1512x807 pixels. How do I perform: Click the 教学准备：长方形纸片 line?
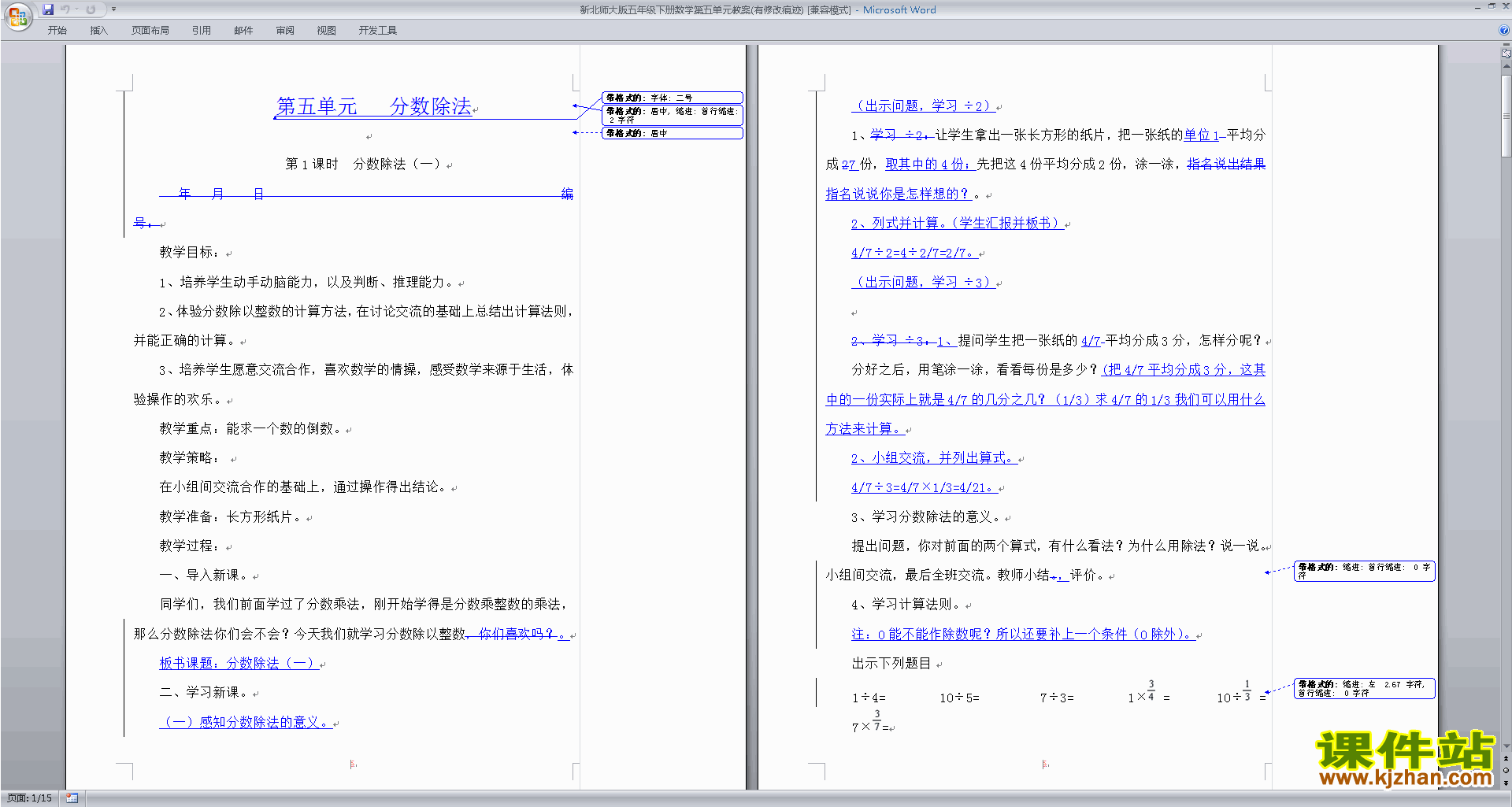(x=231, y=517)
